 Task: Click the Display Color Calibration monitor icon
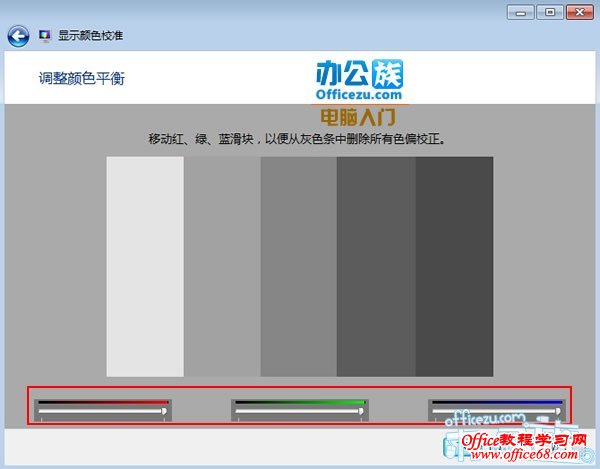tap(44, 36)
